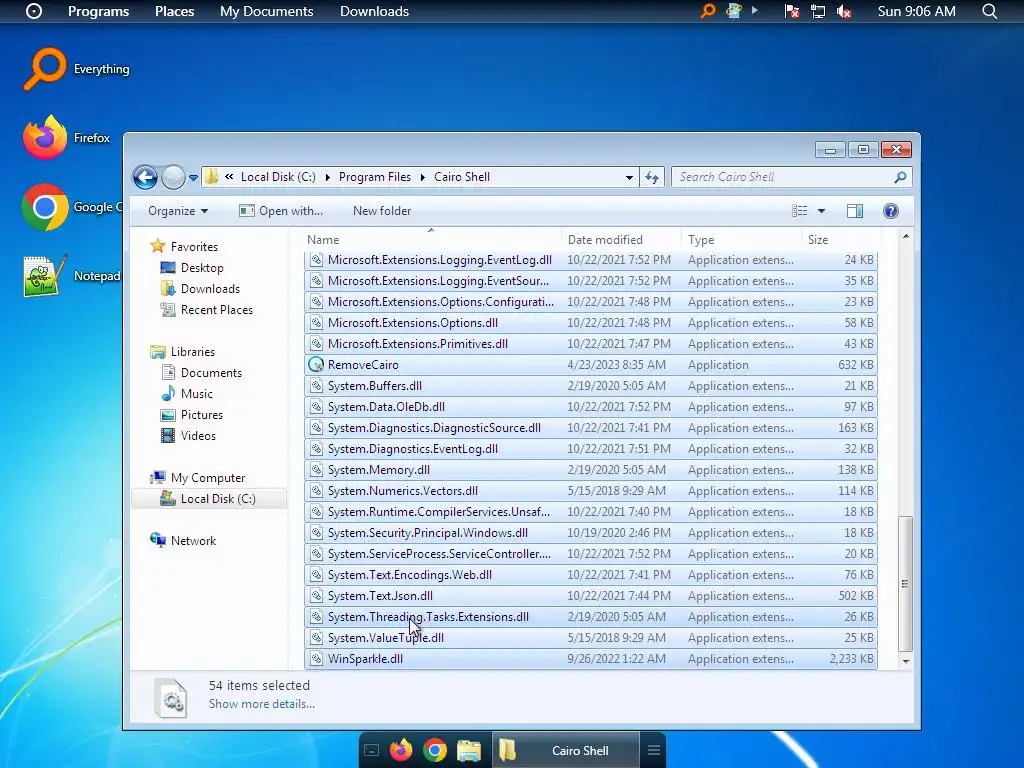Viewport: 1024px width, 768px height.
Task: Launch Everything desktop shortcut
Action: [x=76, y=69]
